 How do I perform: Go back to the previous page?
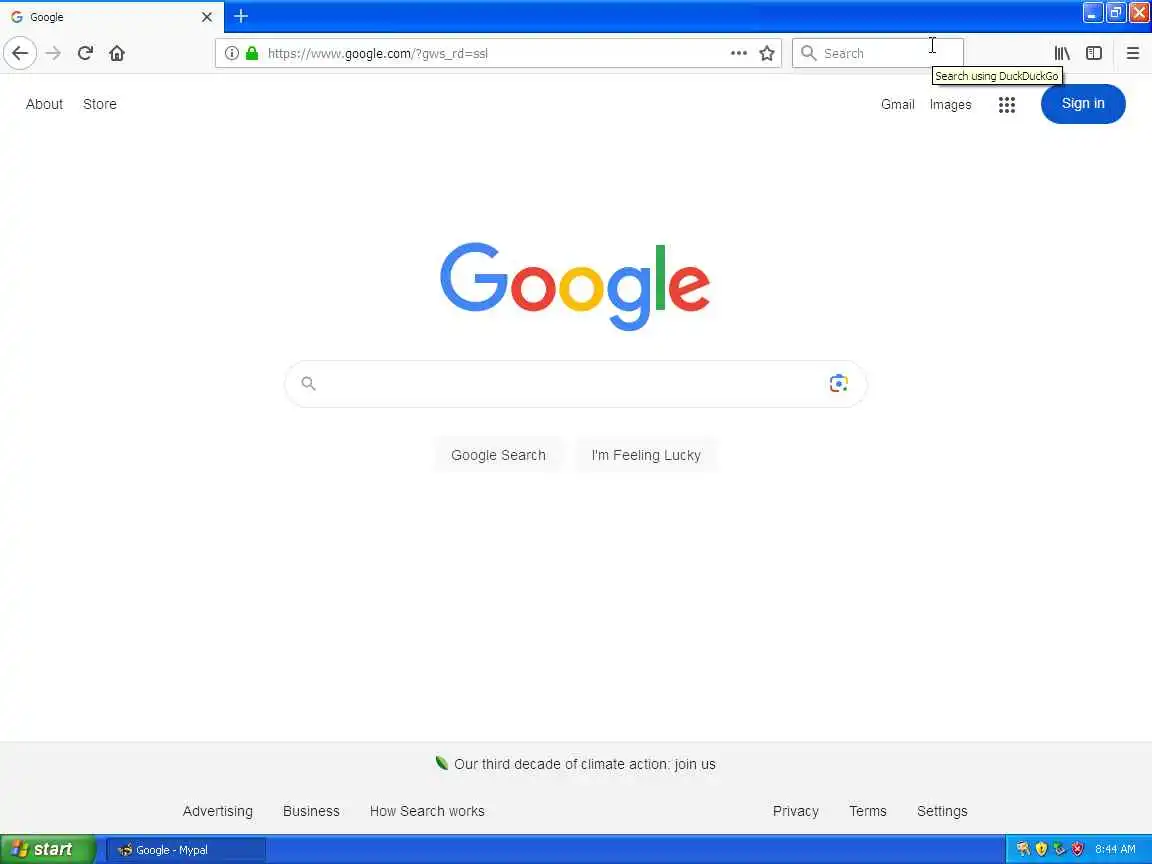click(20, 53)
